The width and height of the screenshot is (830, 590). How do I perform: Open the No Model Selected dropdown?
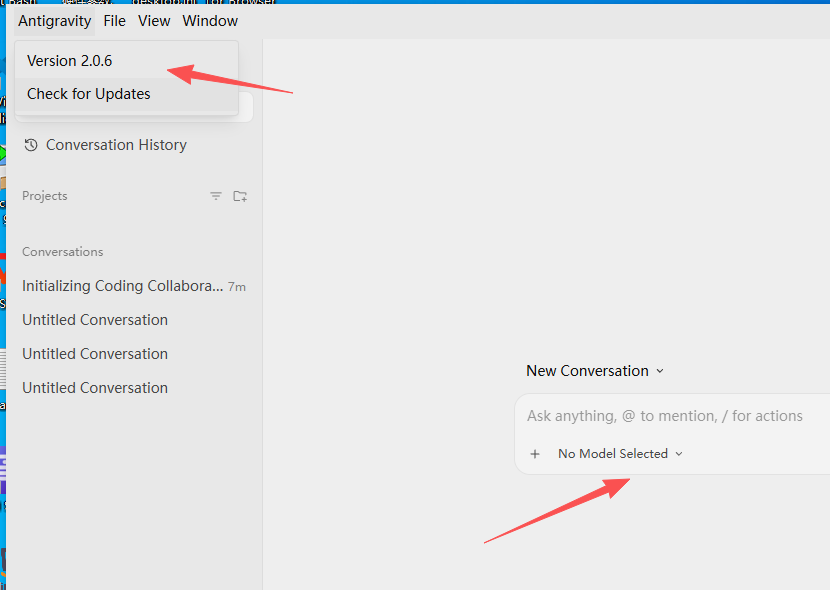coord(620,454)
